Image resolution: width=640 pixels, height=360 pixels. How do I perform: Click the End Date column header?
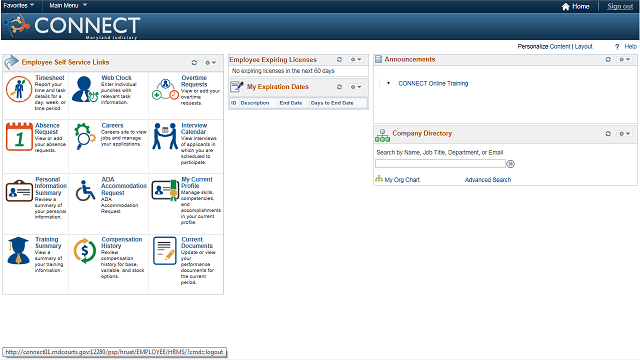point(291,103)
